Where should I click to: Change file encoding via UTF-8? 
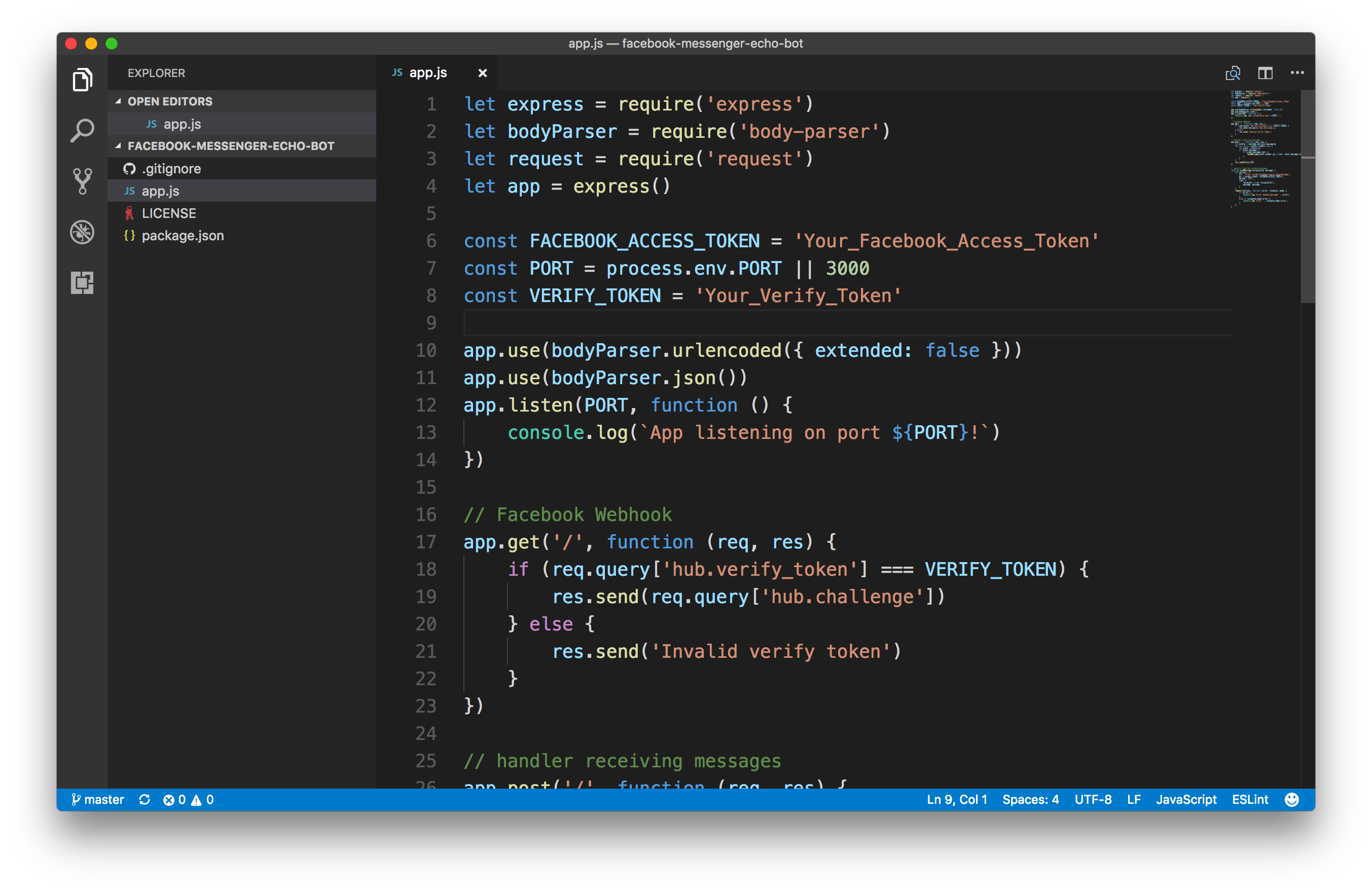pyautogui.click(x=1093, y=800)
